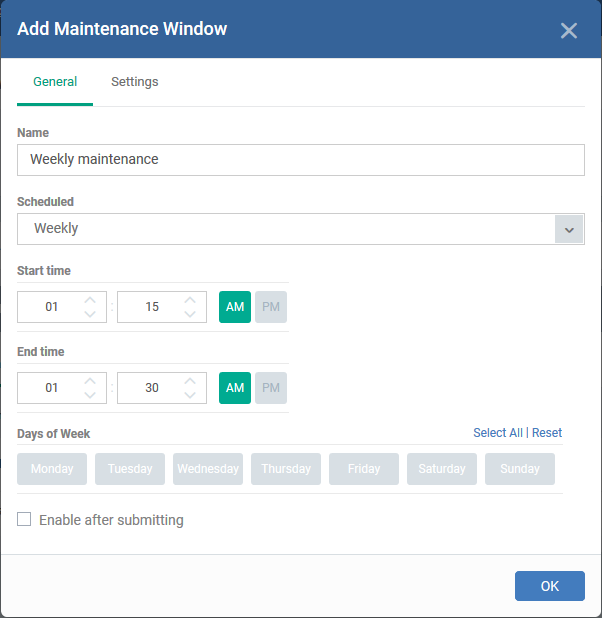The image size is (602, 618).
Task: Switch to the Settings tab
Action: [134, 82]
